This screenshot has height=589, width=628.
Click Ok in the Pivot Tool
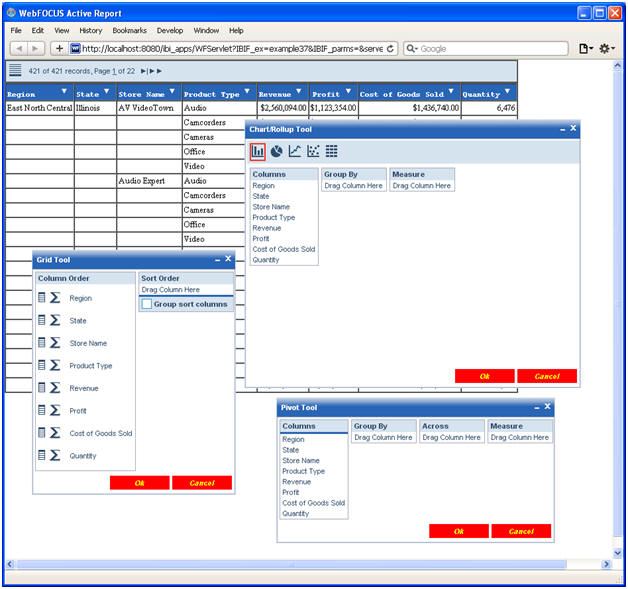tap(459, 531)
